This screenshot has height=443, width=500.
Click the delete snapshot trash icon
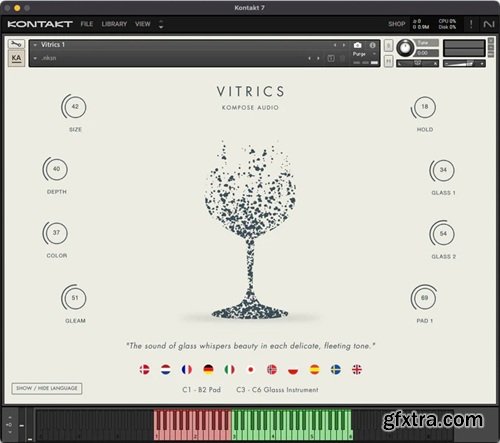pyautogui.click(x=342, y=59)
